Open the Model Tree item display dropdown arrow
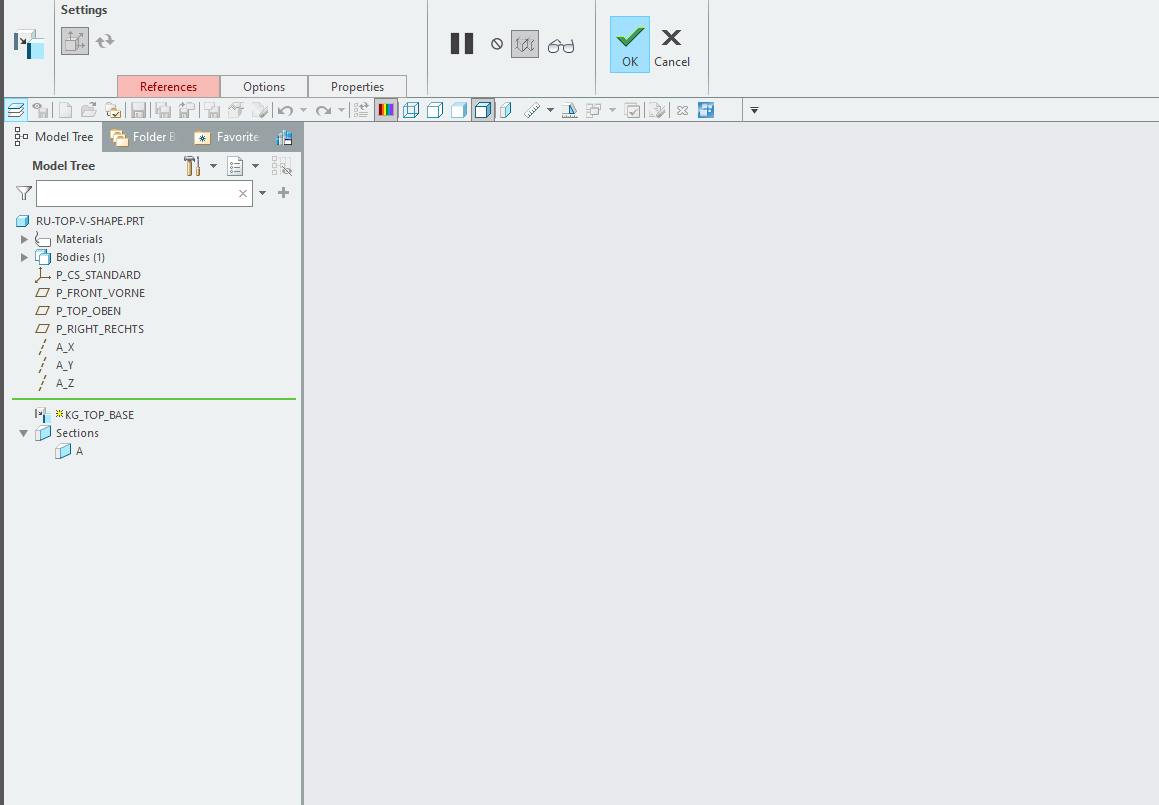The height and width of the screenshot is (805, 1159). click(x=255, y=166)
